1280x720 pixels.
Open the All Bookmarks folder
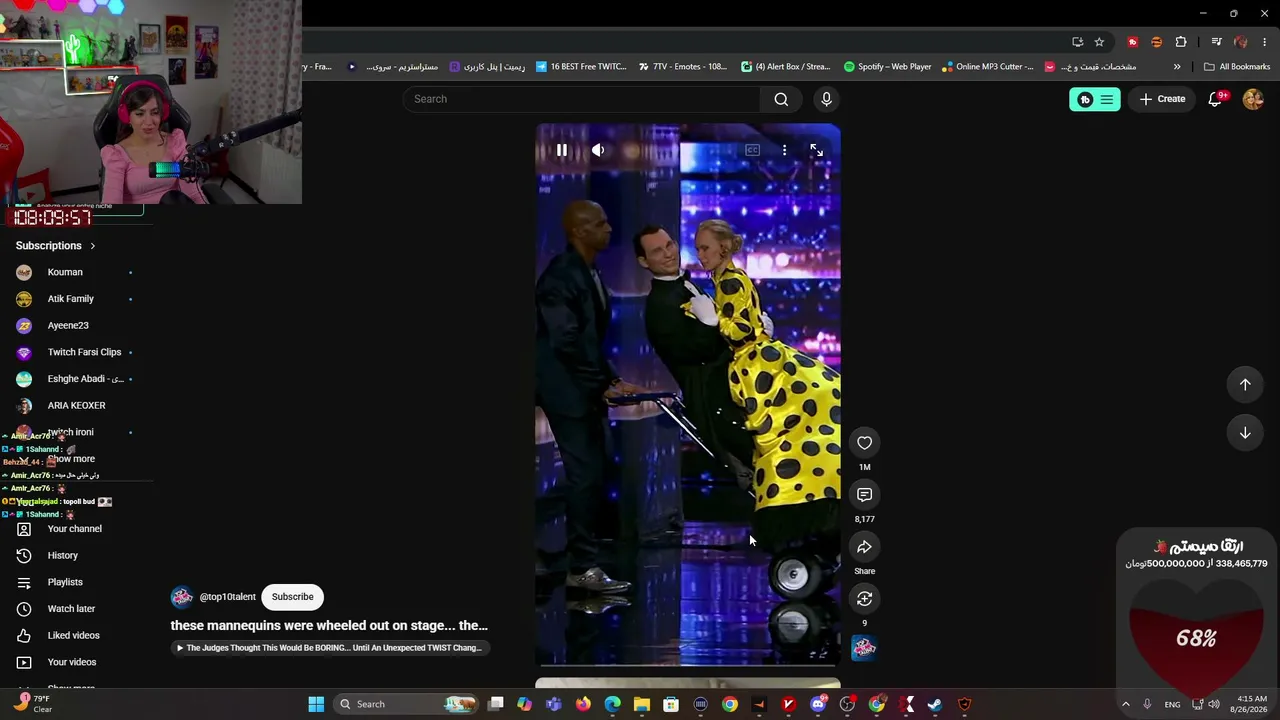(x=1237, y=67)
